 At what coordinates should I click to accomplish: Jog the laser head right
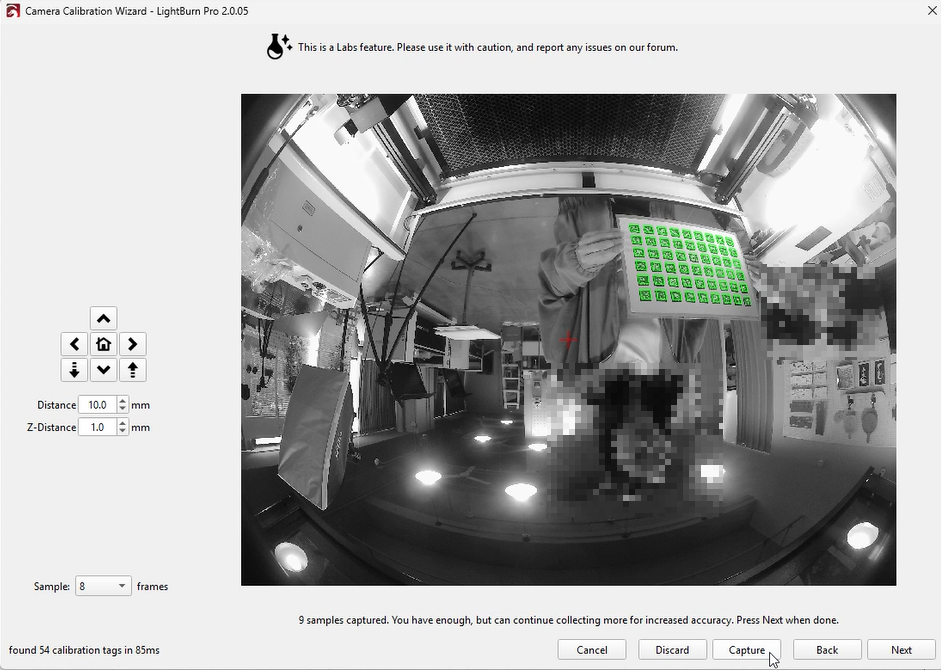[133, 344]
